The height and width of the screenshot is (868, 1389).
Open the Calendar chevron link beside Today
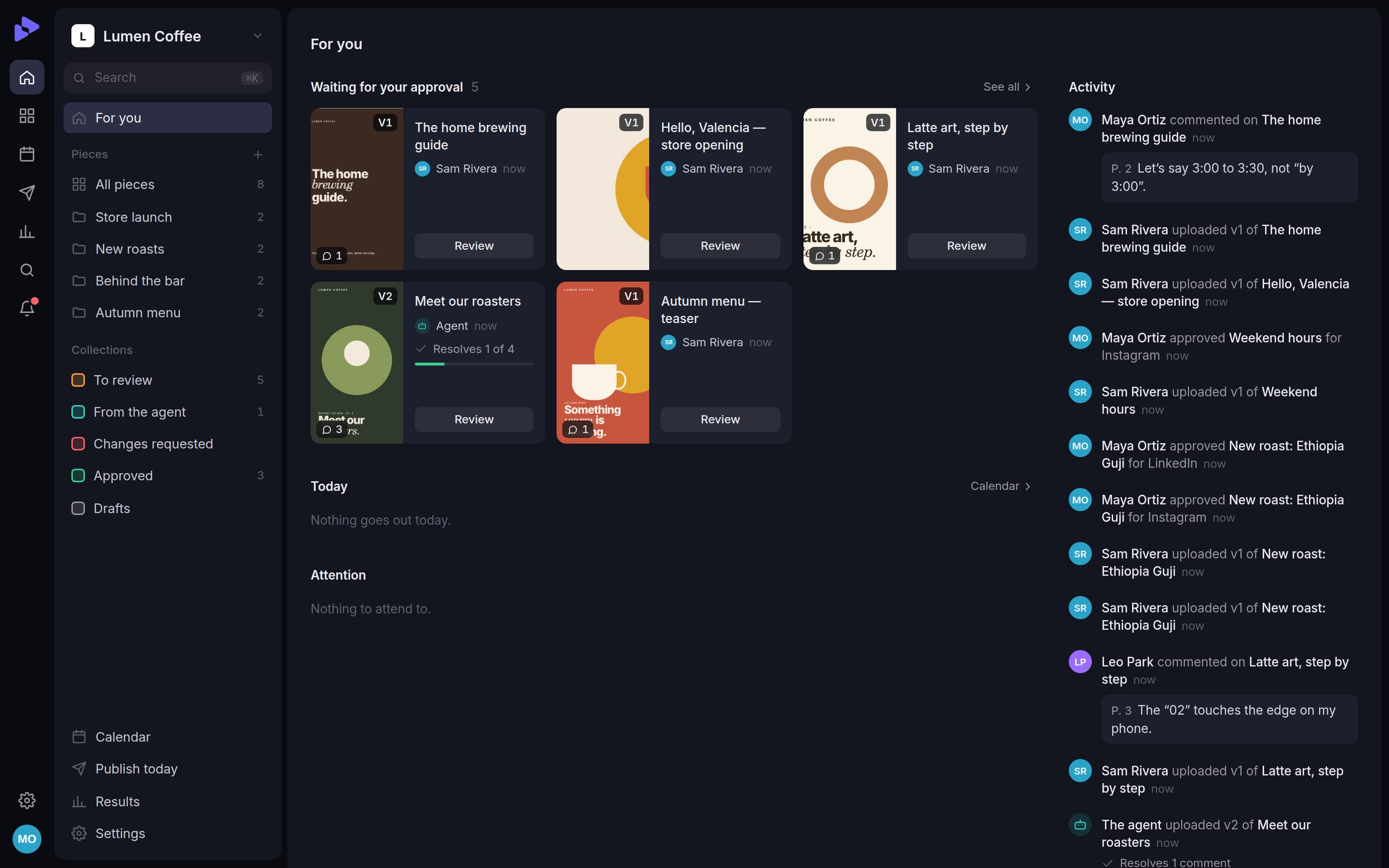pos(1001,486)
